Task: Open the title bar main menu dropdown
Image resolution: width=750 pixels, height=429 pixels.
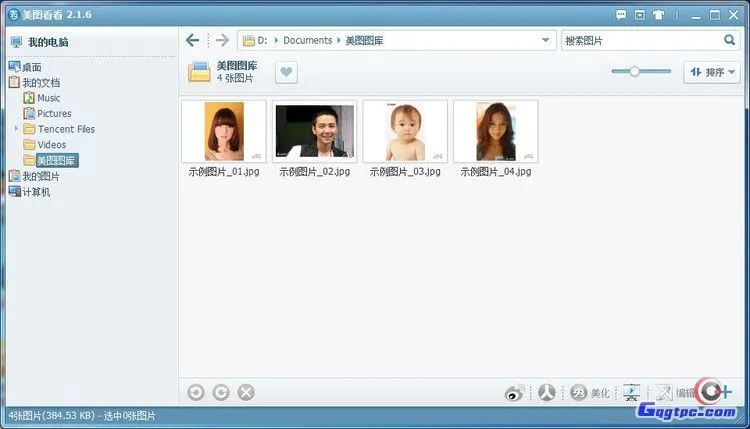Action: 639,15
